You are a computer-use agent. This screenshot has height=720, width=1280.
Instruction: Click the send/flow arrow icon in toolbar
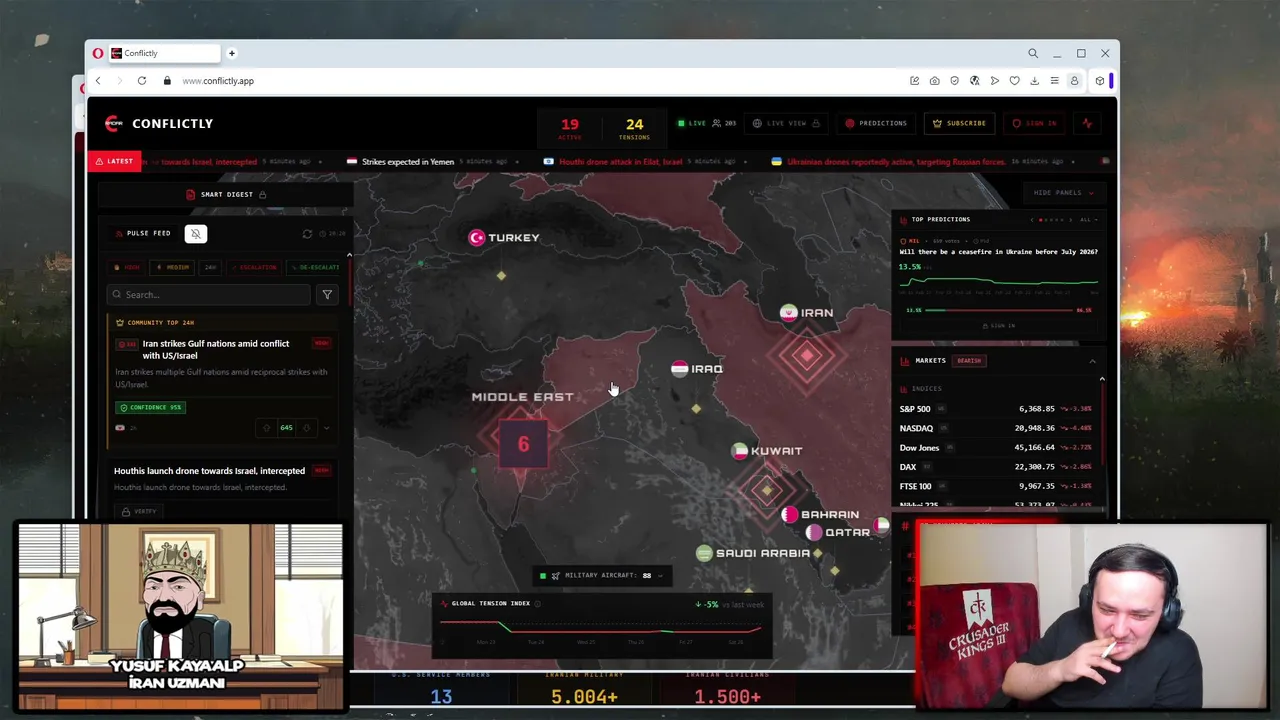click(x=994, y=81)
